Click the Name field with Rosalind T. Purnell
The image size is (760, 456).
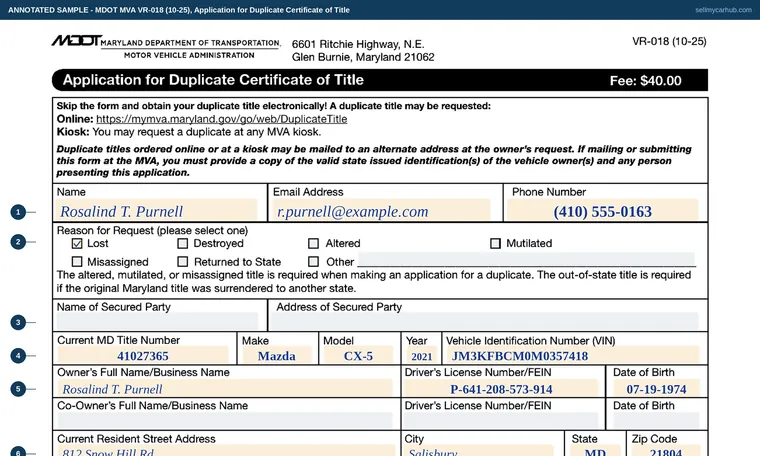point(157,210)
